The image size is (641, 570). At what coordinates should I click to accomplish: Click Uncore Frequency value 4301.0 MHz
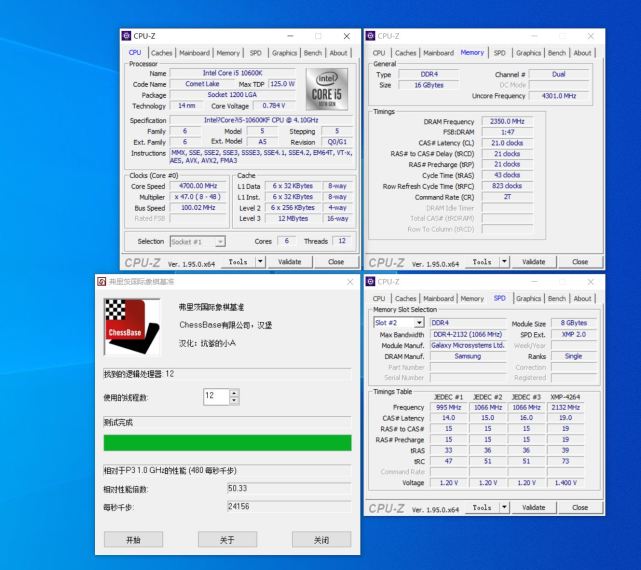click(x=559, y=96)
